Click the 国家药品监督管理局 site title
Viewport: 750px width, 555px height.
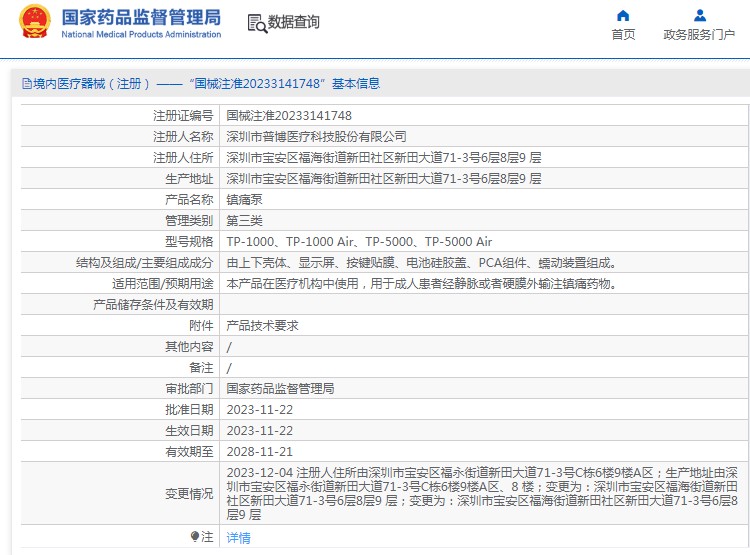click(141, 17)
